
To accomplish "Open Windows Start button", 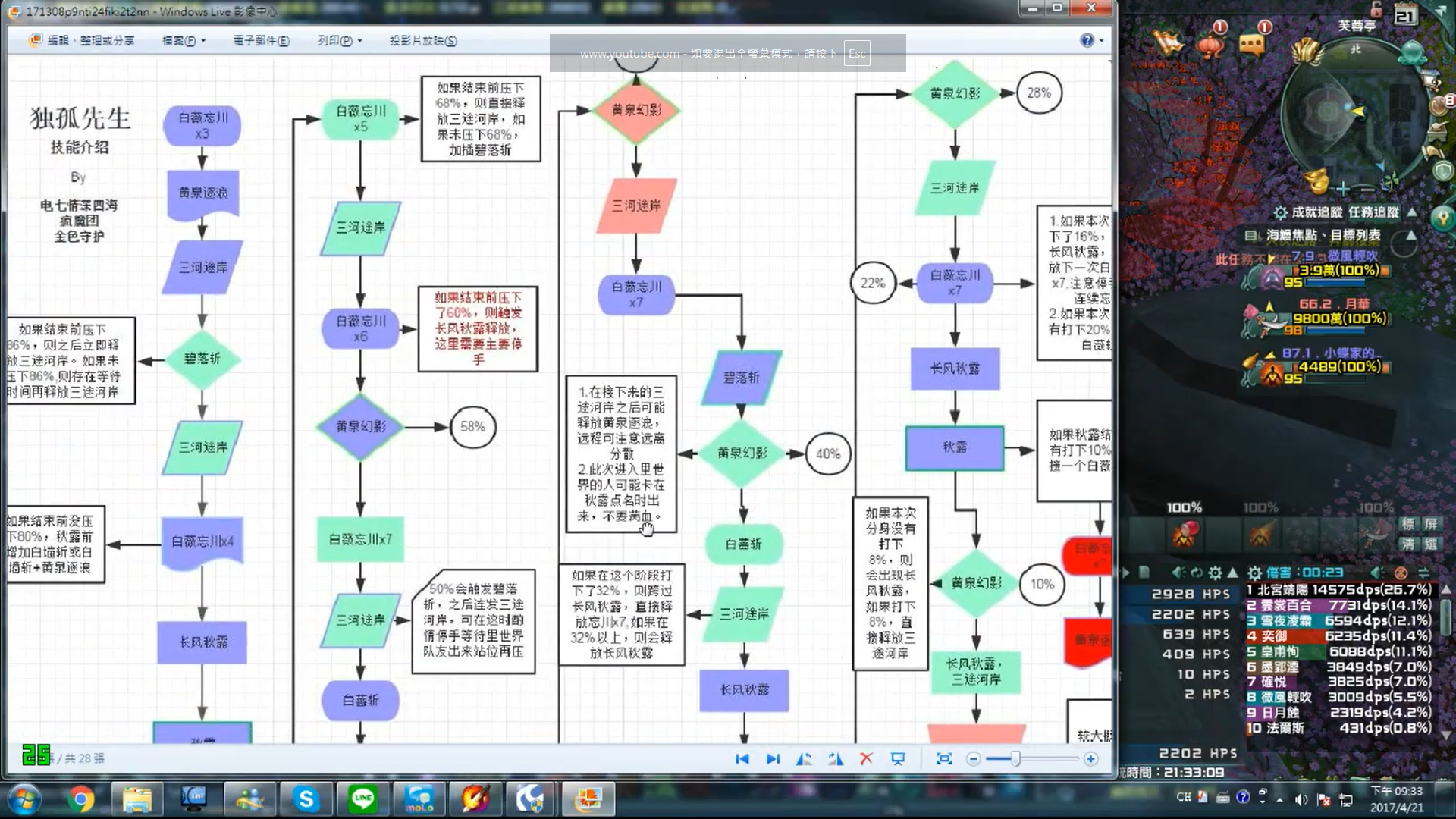I will [x=24, y=799].
